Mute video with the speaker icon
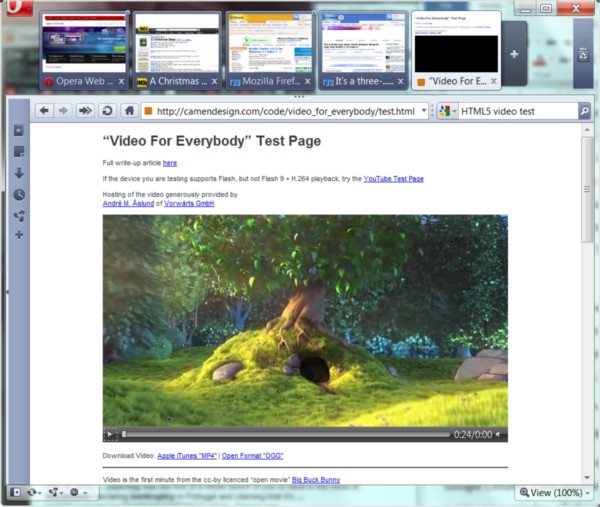This screenshot has width=600, height=507. click(x=498, y=434)
